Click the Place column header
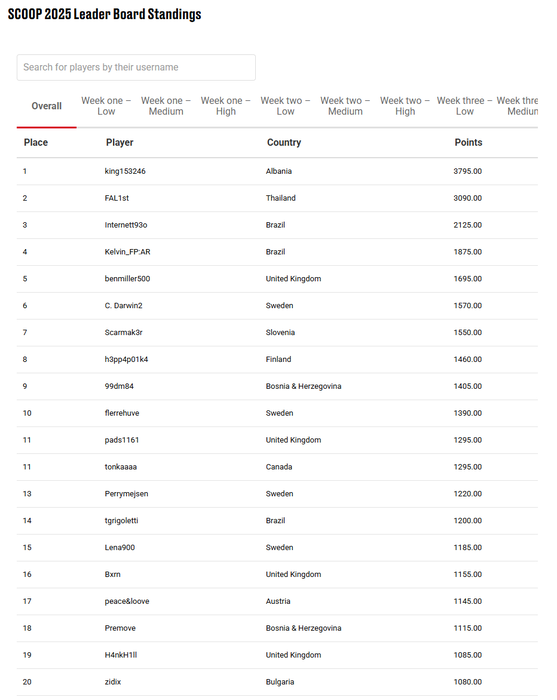 (x=36, y=142)
